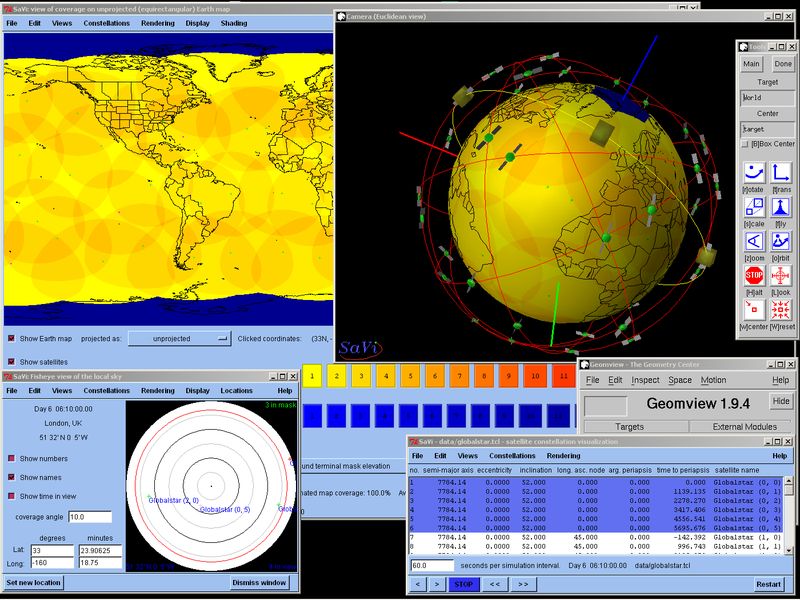Activate the Look tool icon
This screenshot has width=800, height=600.
[780, 276]
